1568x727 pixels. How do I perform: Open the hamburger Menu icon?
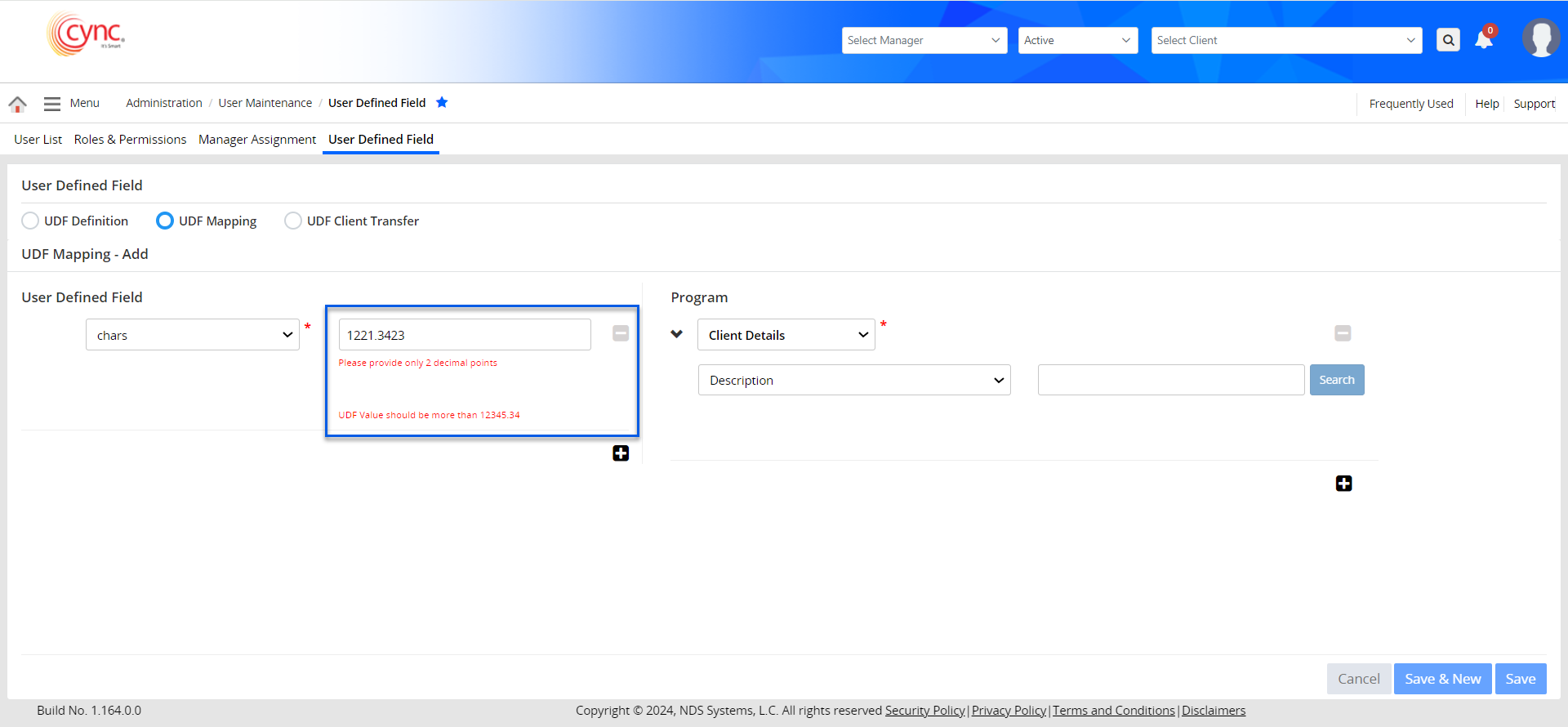[x=52, y=104]
